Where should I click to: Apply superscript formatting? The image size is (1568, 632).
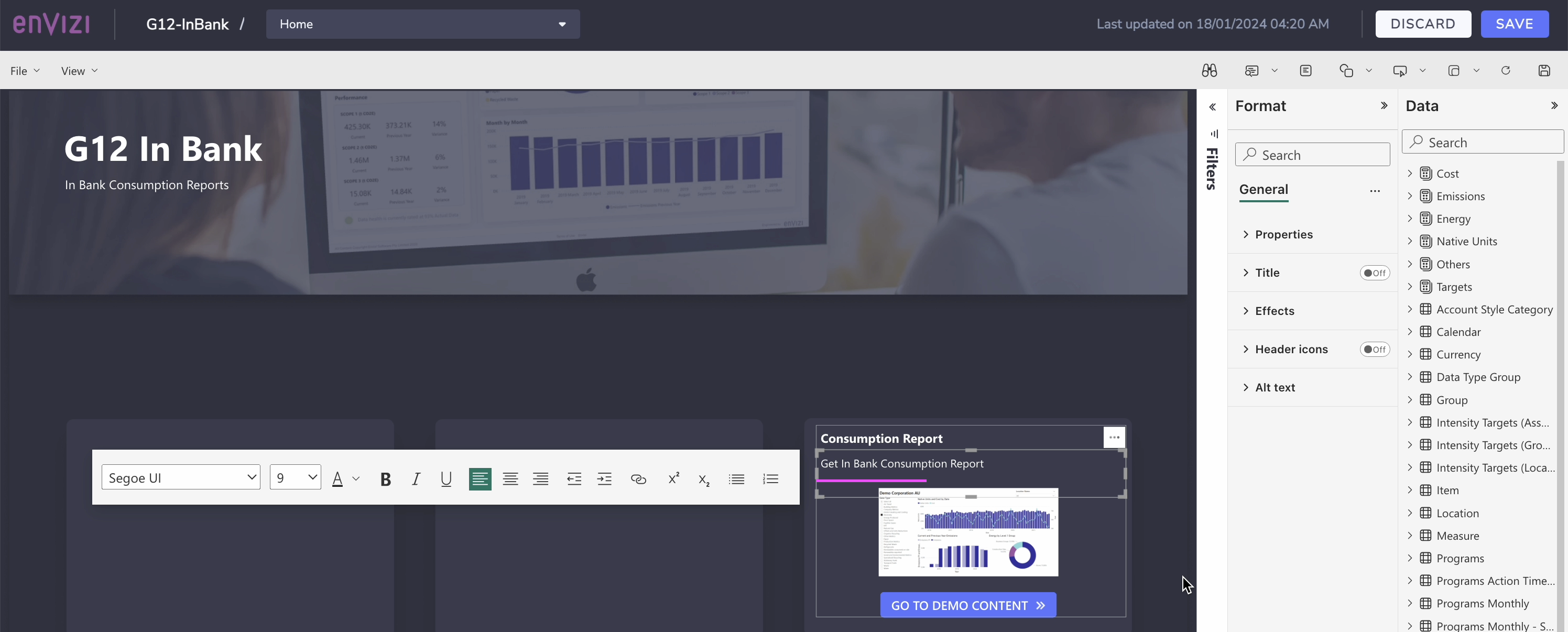[673, 478]
